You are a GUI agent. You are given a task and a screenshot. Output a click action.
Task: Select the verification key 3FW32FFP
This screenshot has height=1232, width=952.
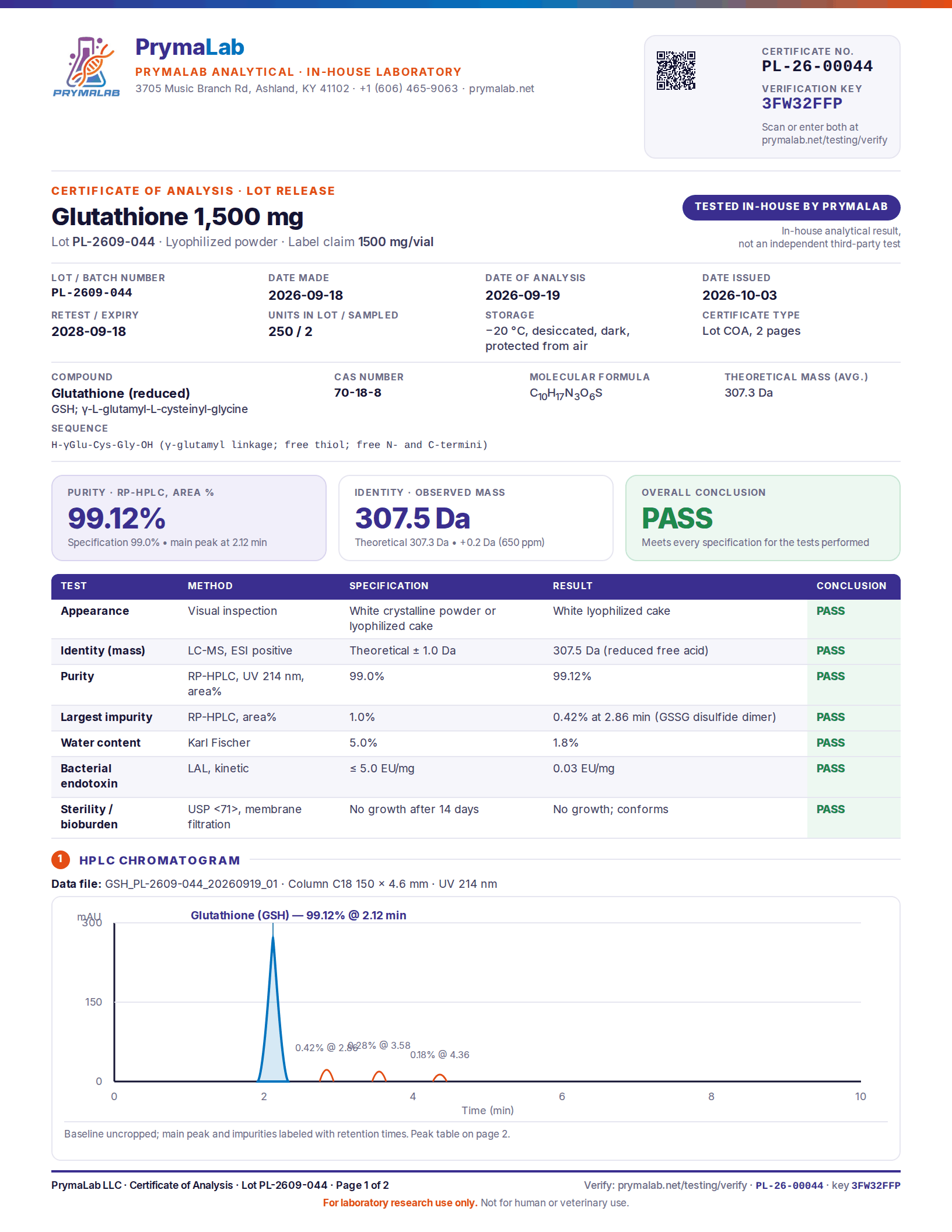pyautogui.click(x=802, y=104)
